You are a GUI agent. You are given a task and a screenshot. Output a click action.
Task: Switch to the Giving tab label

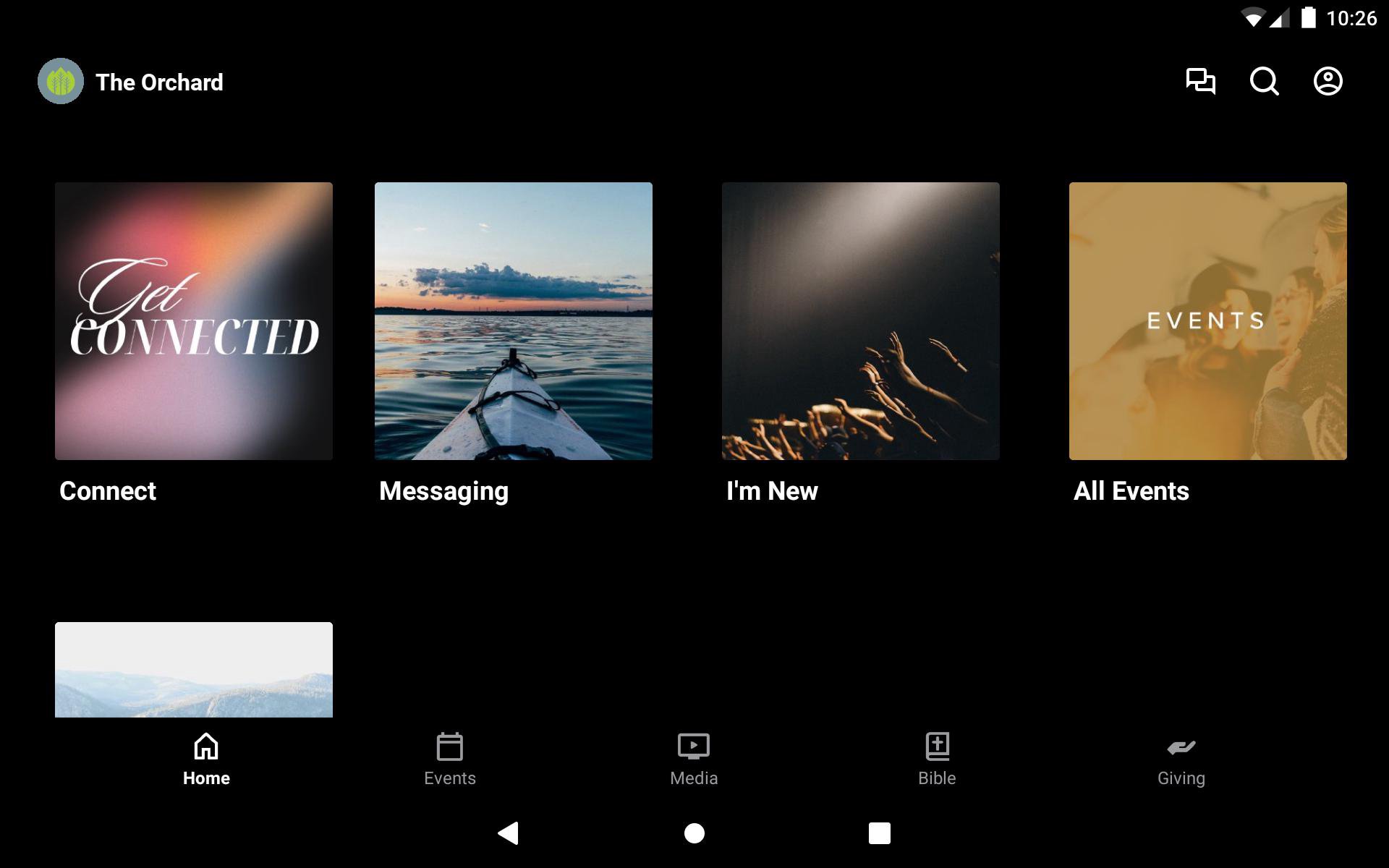coord(1181,779)
